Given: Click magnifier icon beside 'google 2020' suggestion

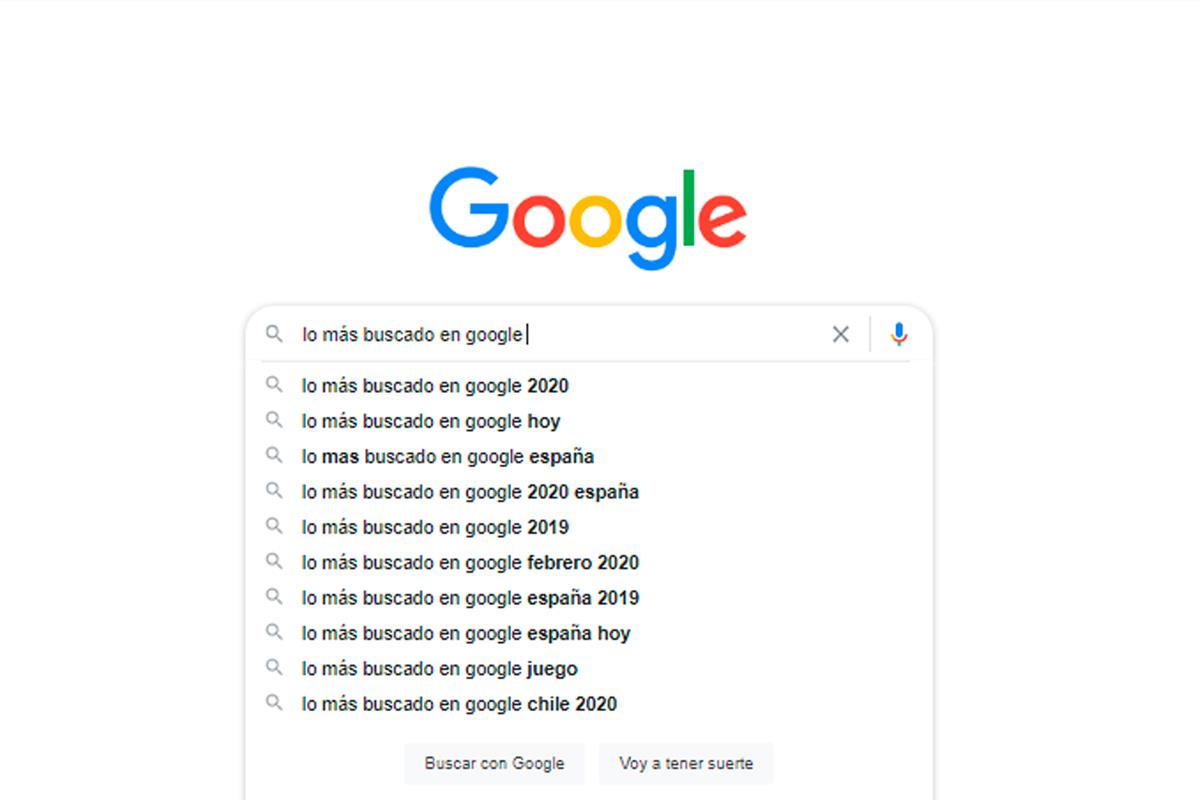Looking at the screenshot, I should point(274,385).
